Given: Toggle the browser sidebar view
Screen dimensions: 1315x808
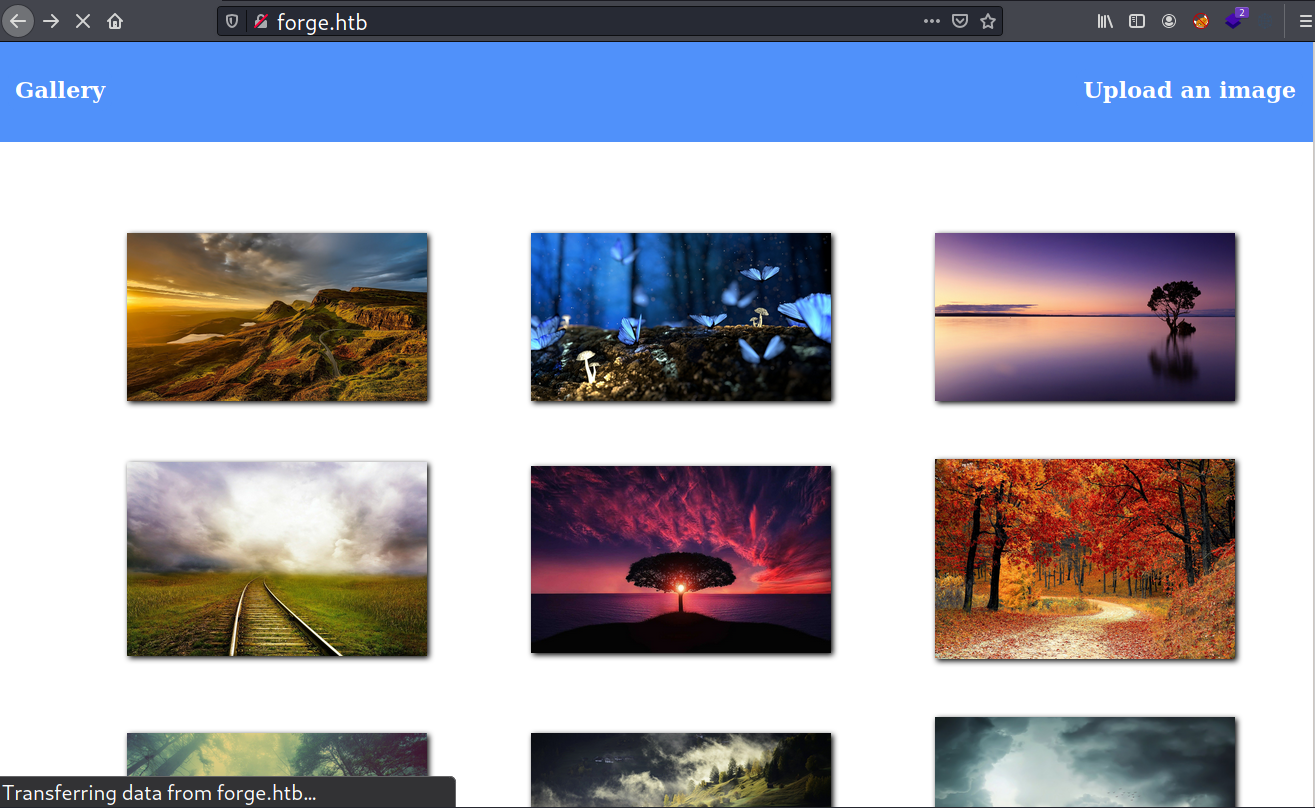Looking at the screenshot, I should click(1137, 21).
